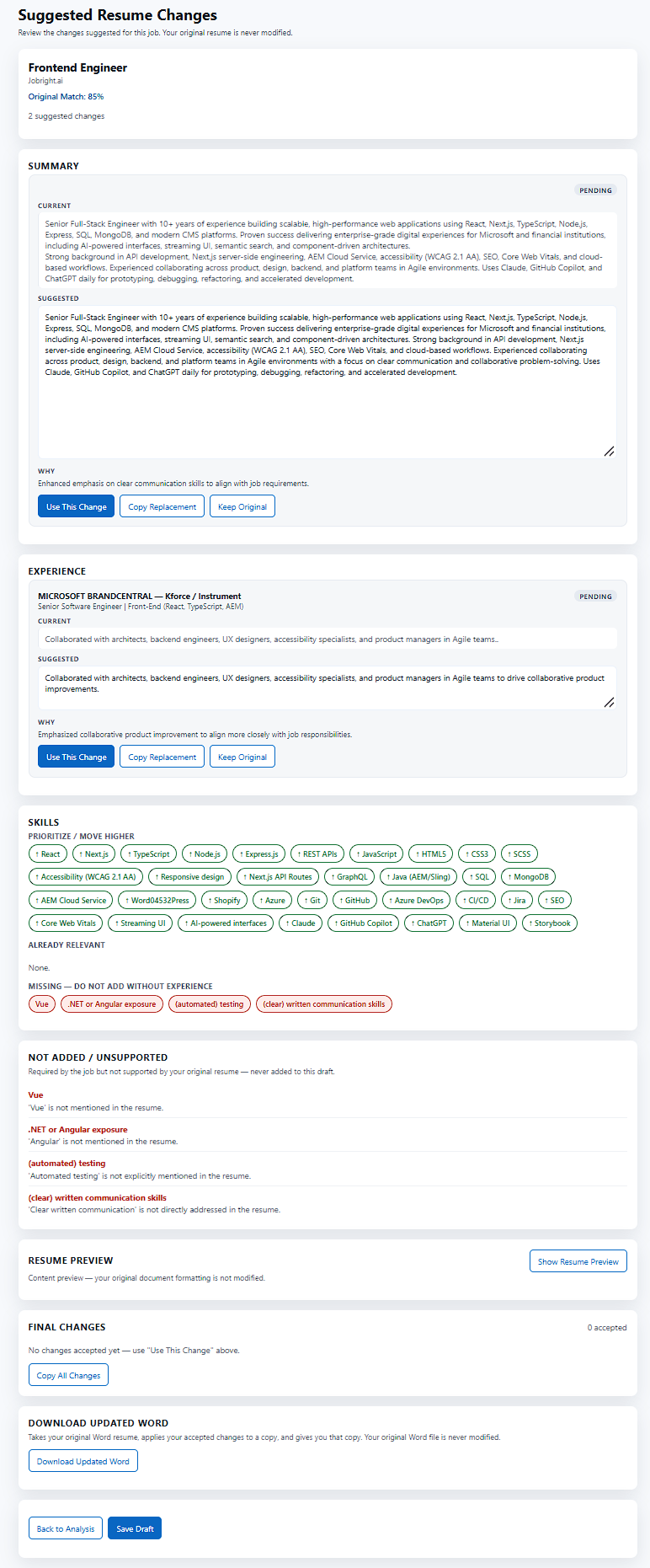Select the React skill chip
Screen dimensions: 650x1568
(48, 854)
